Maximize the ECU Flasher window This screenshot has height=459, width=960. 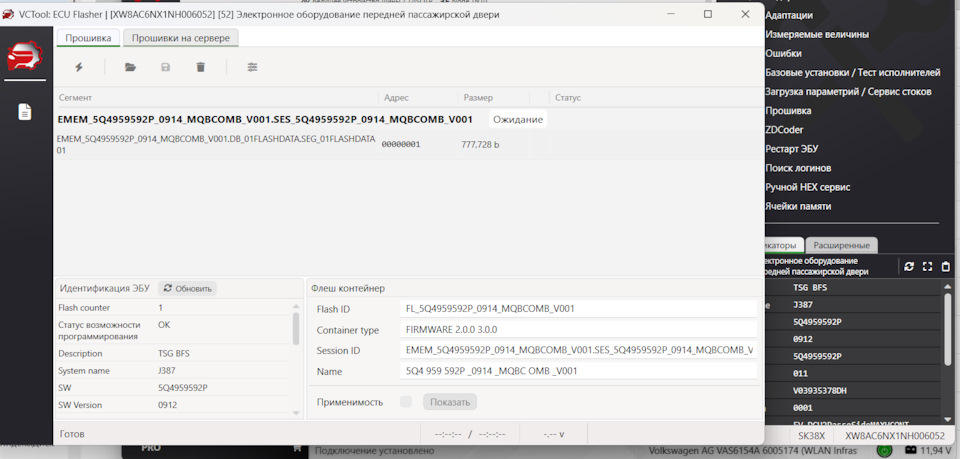click(708, 14)
